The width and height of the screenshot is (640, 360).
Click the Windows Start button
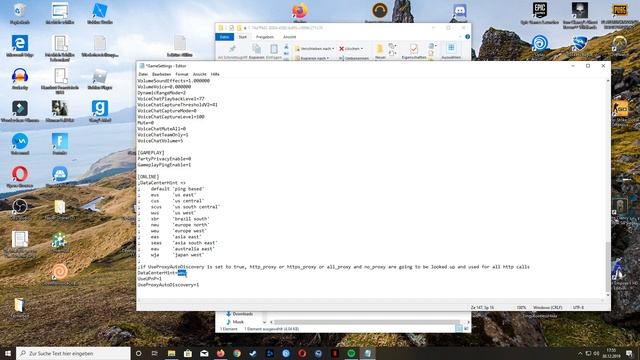tap(8, 353)
